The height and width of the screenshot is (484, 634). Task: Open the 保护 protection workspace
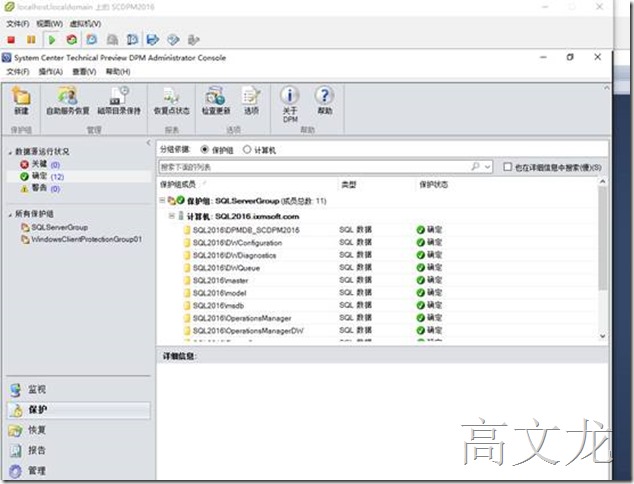click(x=78, y=410)
